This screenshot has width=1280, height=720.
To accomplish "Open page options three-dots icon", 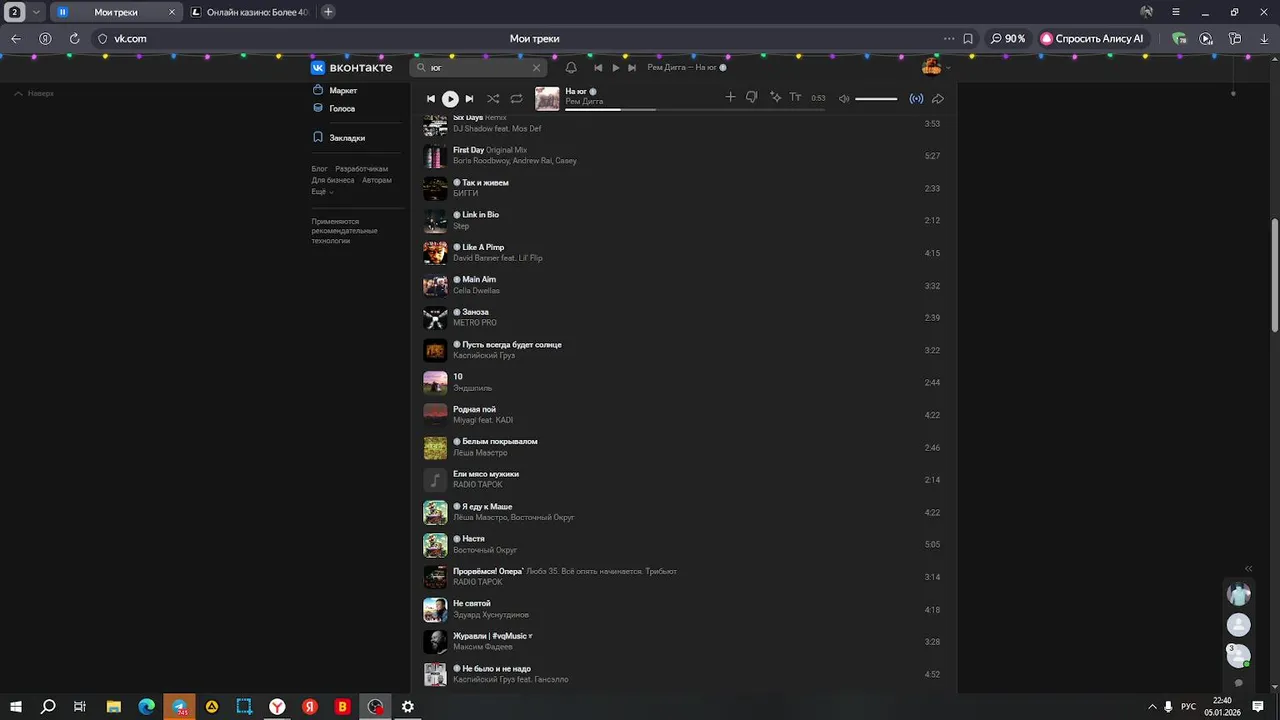I will (x=949, y=39).
